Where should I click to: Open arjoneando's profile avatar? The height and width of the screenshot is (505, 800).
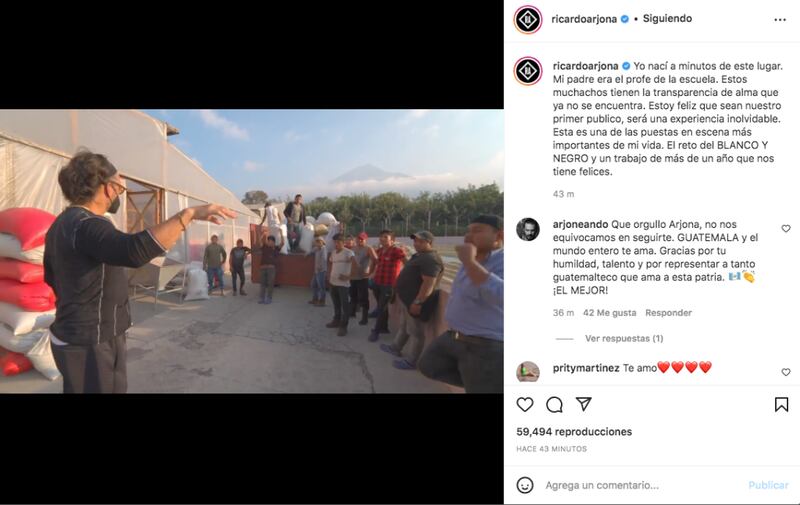coord(528,229)
